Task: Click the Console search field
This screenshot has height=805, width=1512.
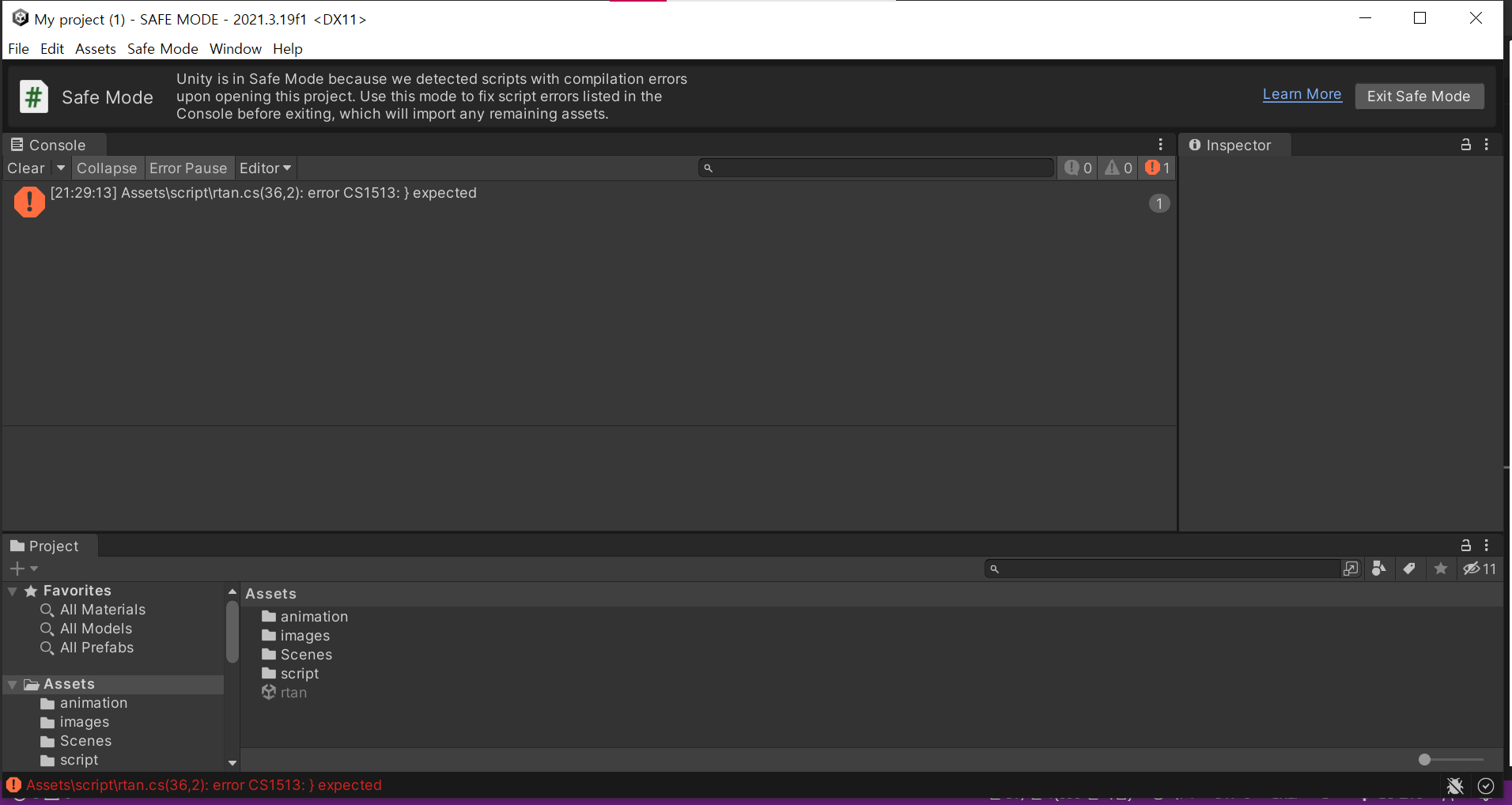Action: tap(876, 168)
